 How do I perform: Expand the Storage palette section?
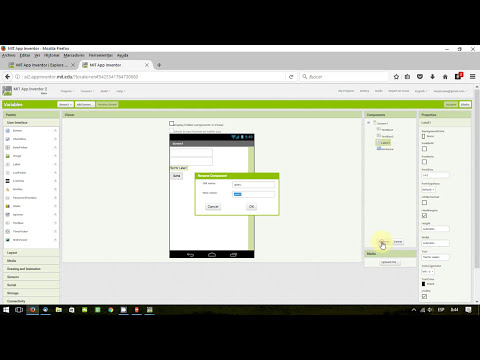(x=31, y=293)
